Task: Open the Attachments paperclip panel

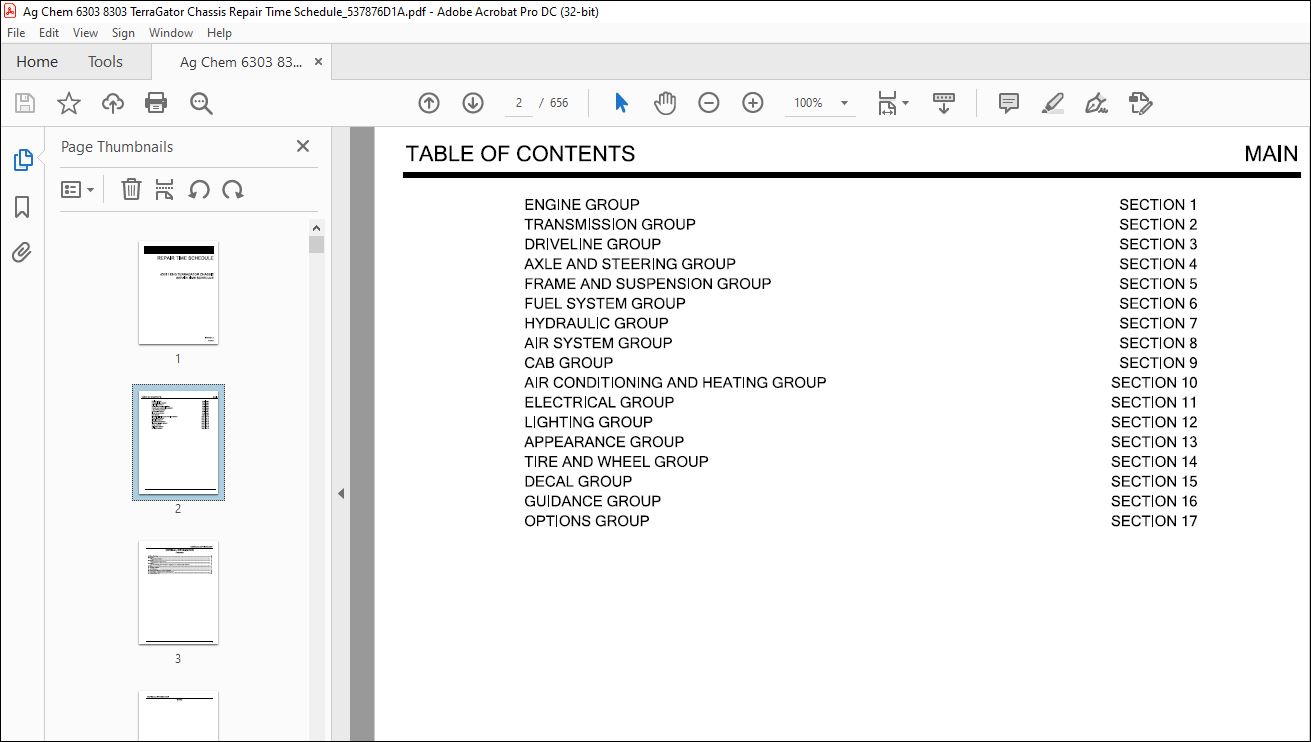Action: click(x=22, y=253)
